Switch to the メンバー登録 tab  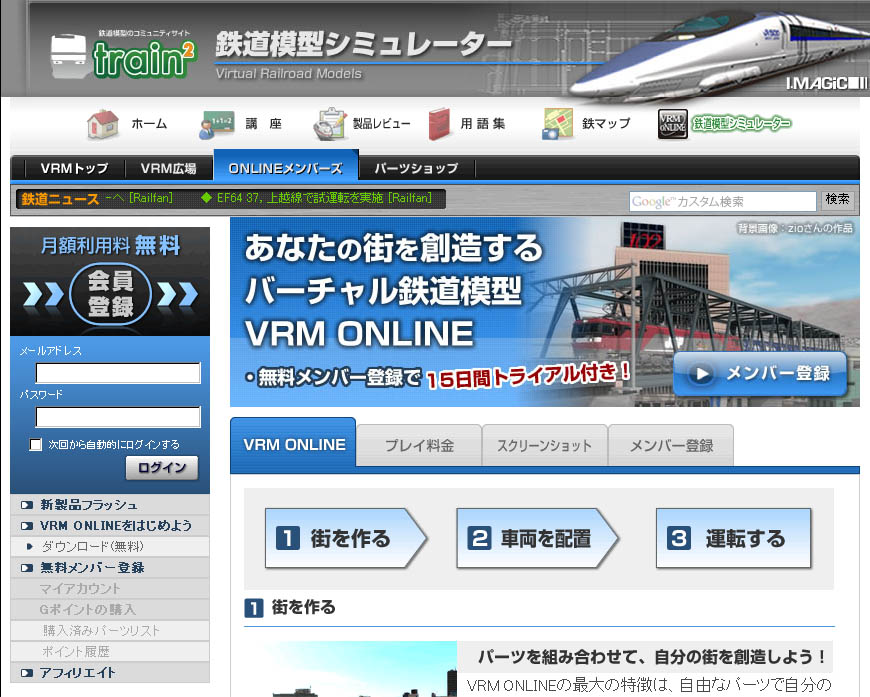click(671, 446)
